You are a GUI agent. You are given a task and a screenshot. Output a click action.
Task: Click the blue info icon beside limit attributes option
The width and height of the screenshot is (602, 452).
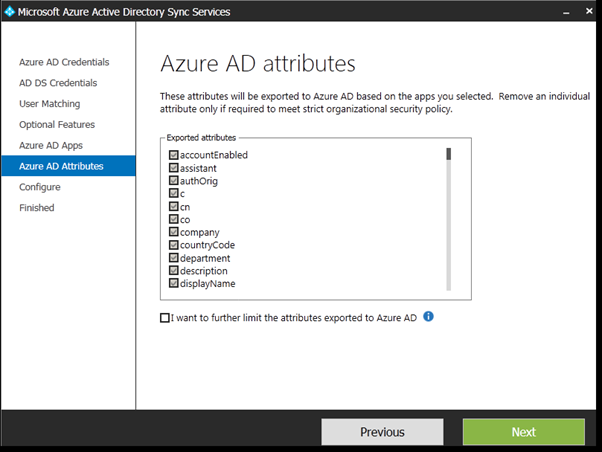pos(428,316)
